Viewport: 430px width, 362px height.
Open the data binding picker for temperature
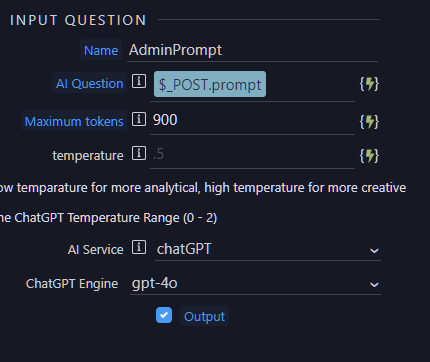[369, 156]
